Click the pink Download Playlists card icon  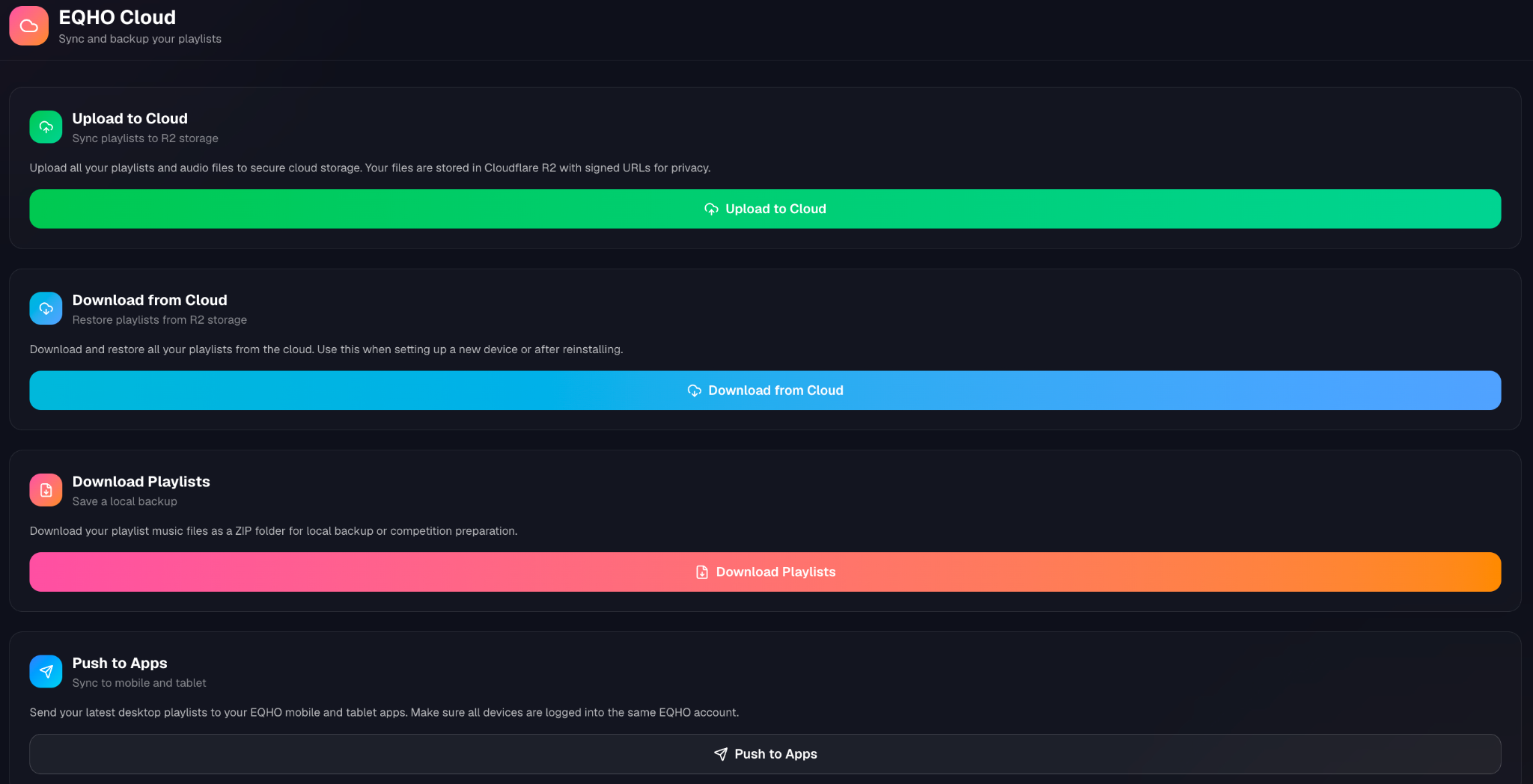(x=46, y=490)
